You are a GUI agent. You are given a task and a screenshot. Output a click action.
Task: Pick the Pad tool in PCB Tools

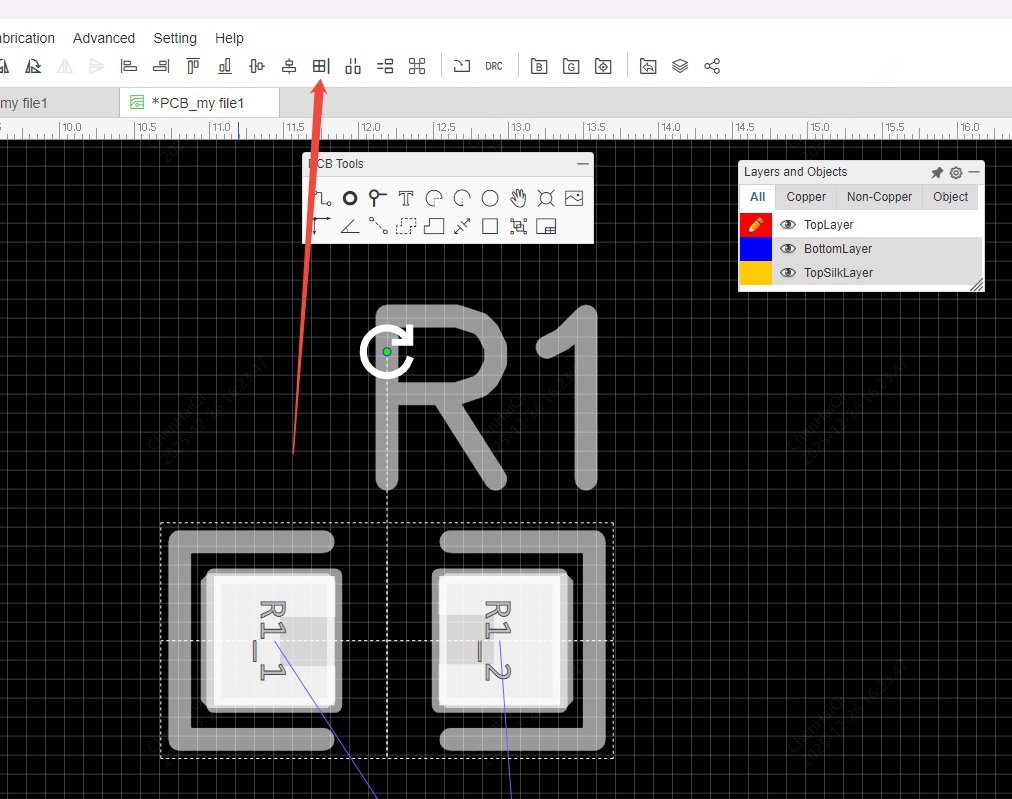(349, 198)
